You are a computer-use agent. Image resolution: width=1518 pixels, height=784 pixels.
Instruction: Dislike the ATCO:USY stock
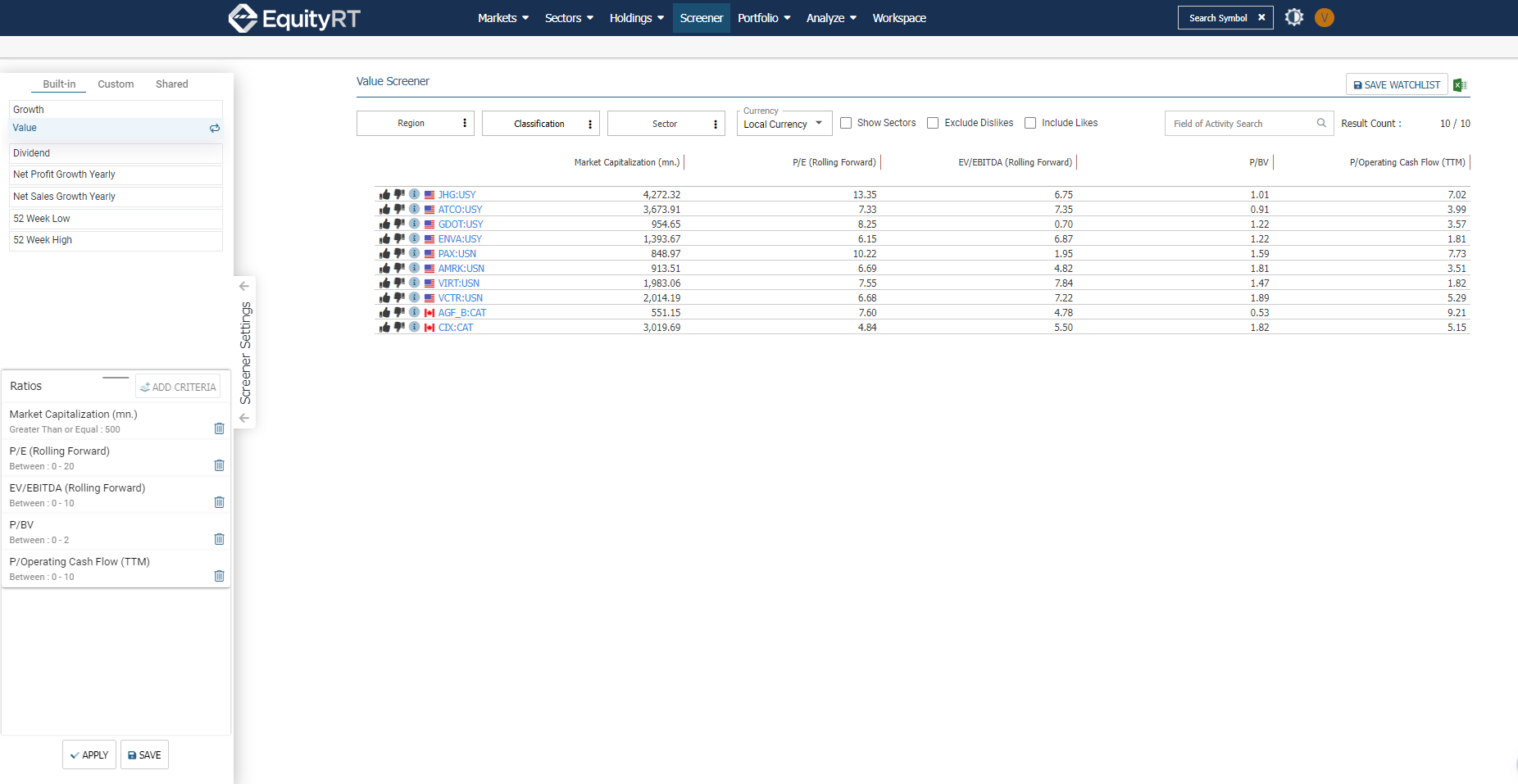[399, 210]
